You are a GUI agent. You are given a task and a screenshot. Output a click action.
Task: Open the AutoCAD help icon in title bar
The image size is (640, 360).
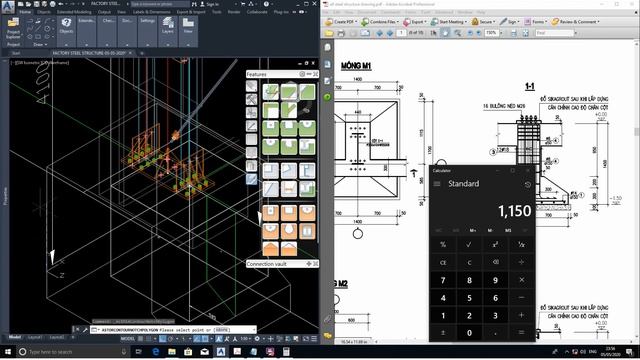266,4
